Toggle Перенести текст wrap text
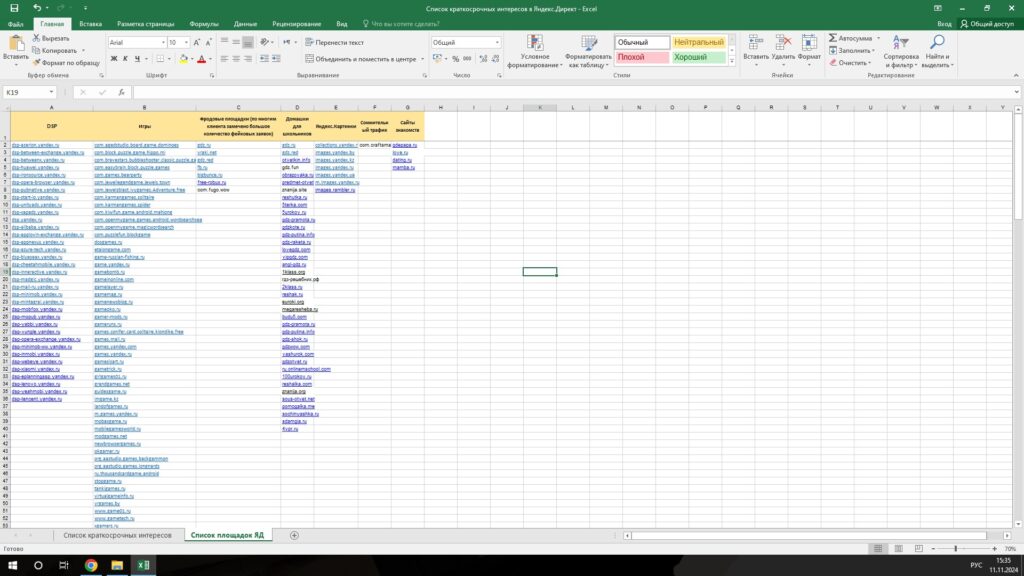 point(334,42)
